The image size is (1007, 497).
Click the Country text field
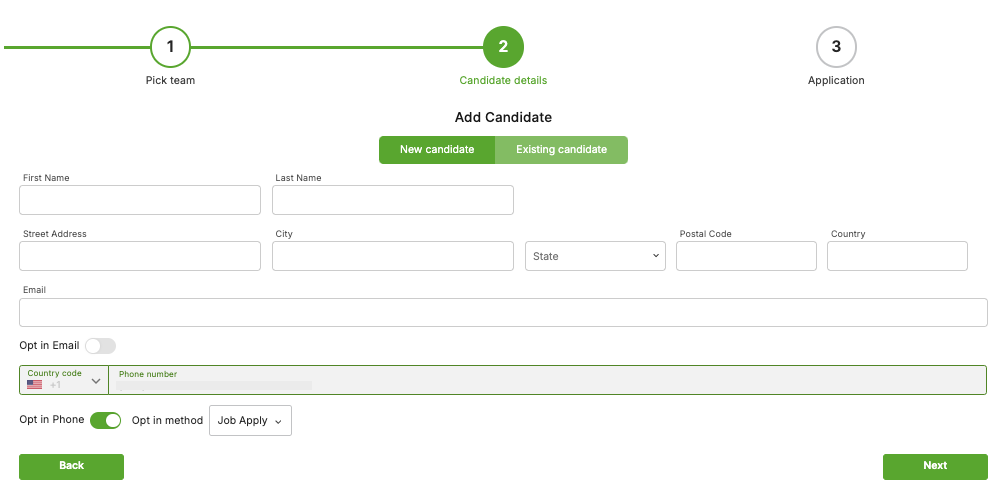pyautogui.click(x=897, y=256)
